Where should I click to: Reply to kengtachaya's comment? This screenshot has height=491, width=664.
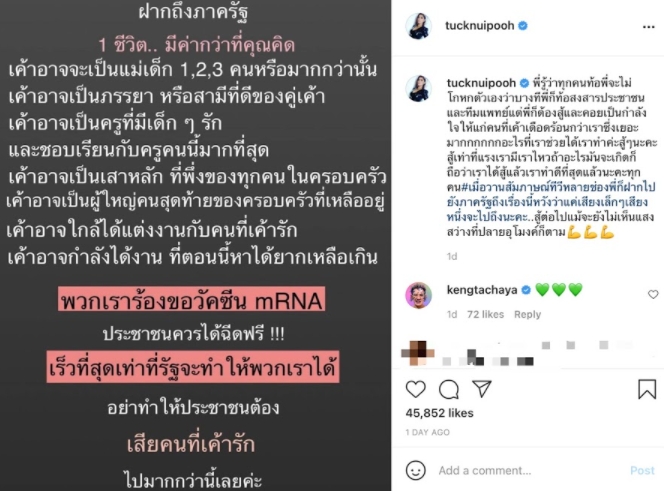[527, 314]
